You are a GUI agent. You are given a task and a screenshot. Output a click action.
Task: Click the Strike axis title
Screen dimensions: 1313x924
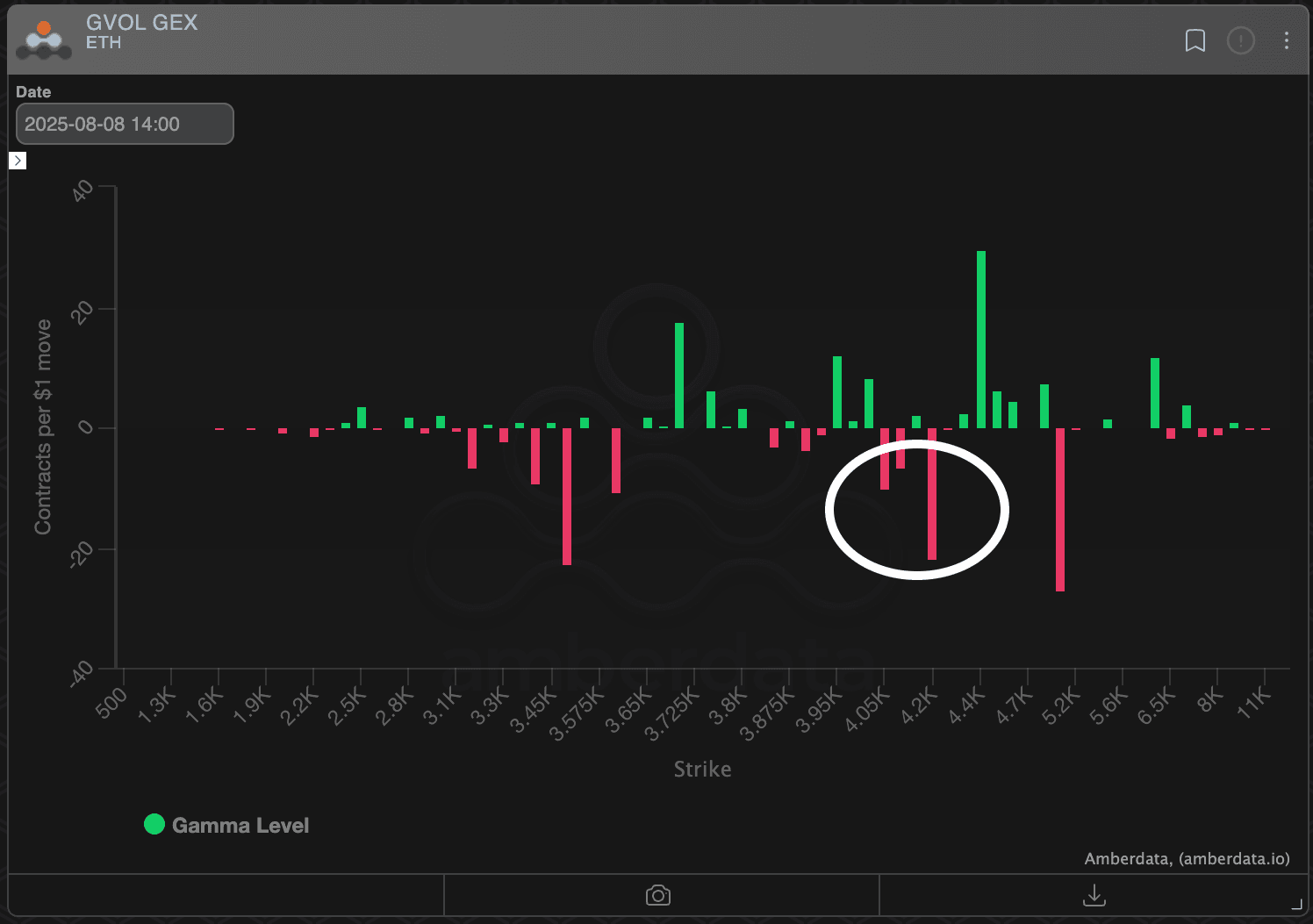click(702, 769)
